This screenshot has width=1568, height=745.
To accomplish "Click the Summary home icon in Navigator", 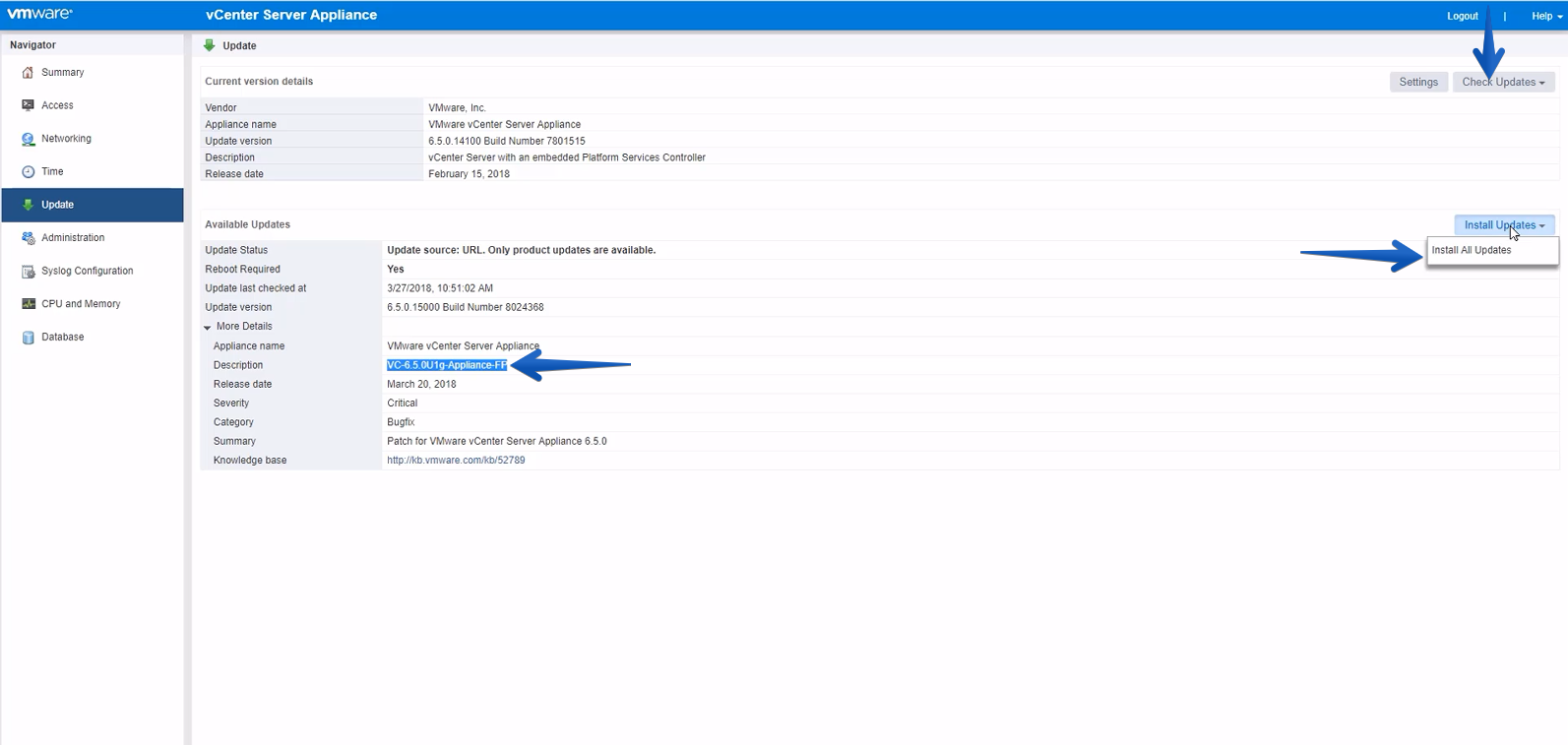I will (x=28, y=73).
